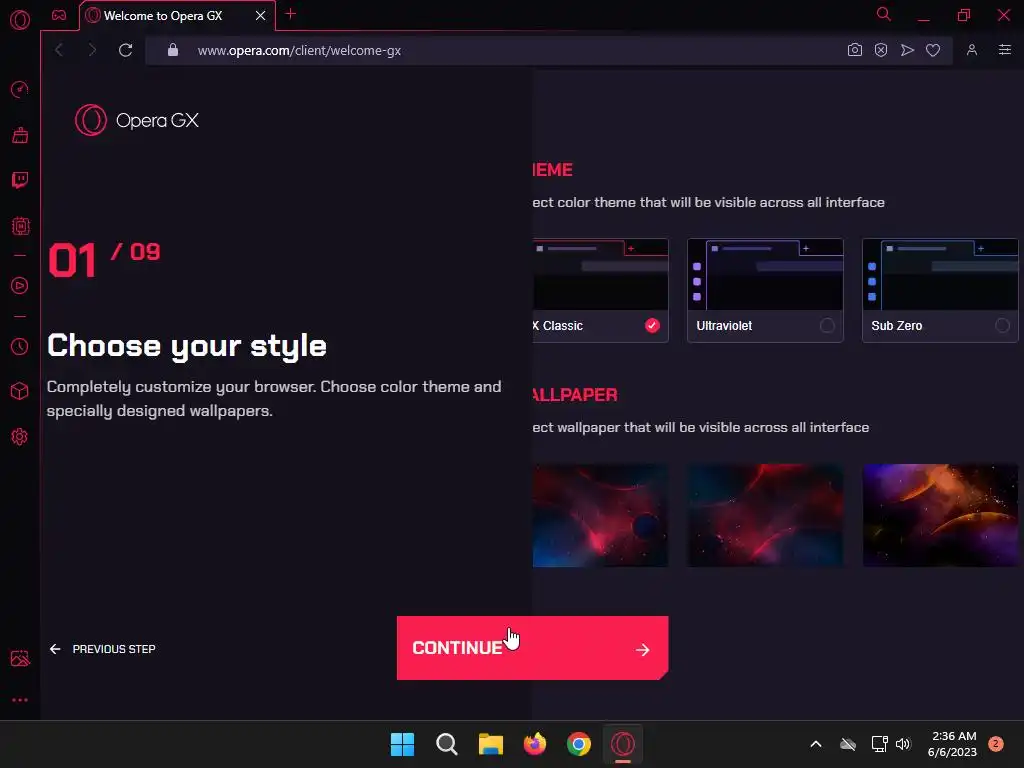Viewport: 1024px width, 768px height.
Task: Open the sidebar three-dots setup menu
Action: [x=20, y=700]
